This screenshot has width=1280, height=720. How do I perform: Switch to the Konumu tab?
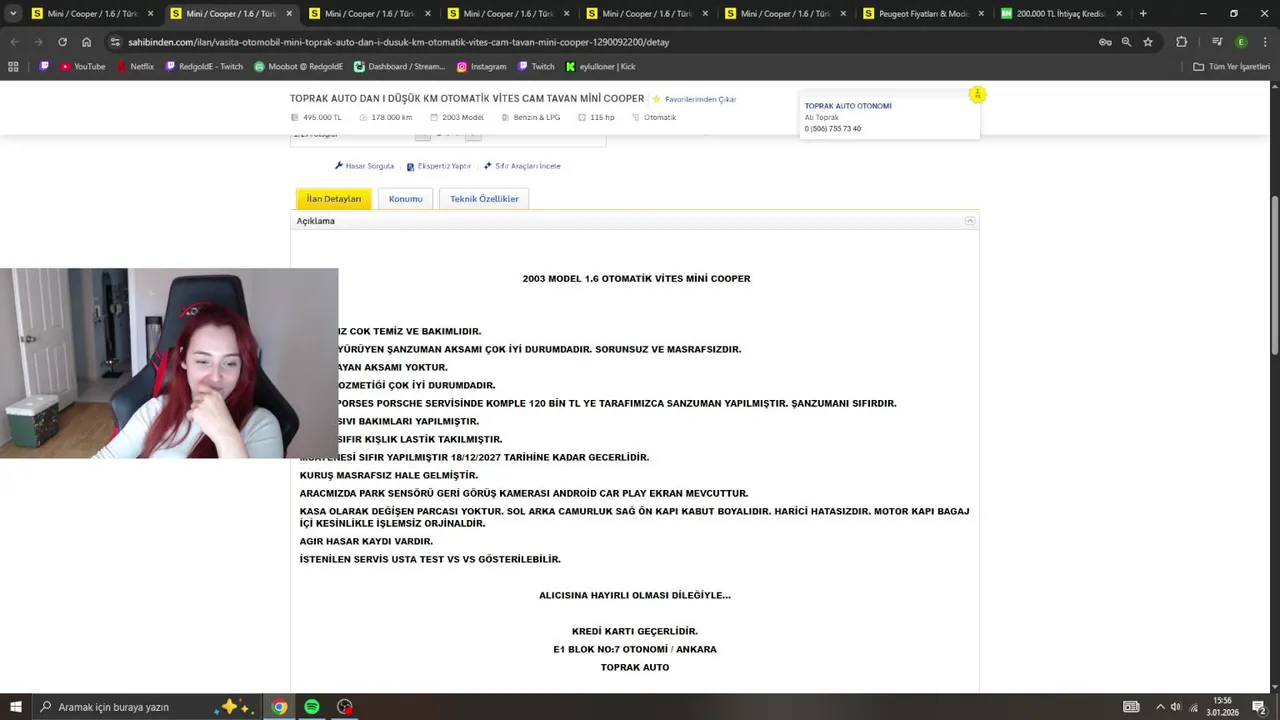click(x=405, y=199)
